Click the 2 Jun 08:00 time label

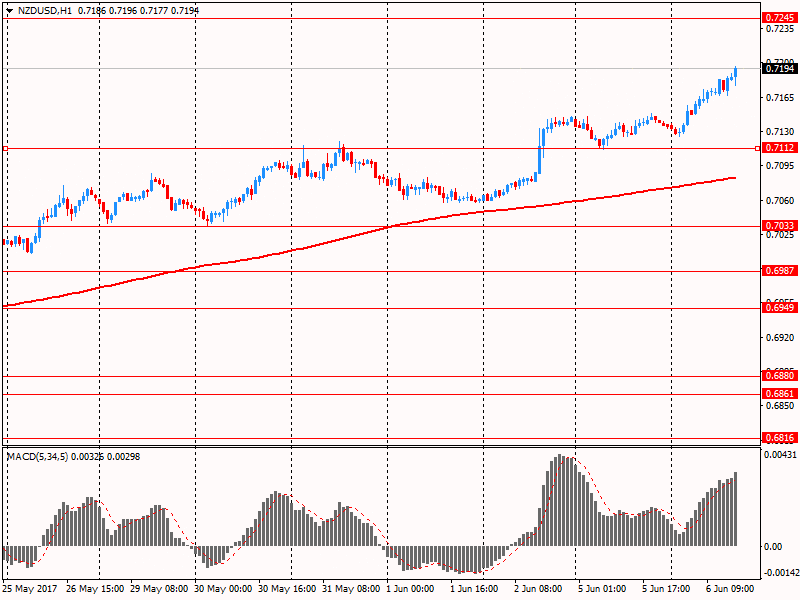pyautogui.click(x=538, y=589)
